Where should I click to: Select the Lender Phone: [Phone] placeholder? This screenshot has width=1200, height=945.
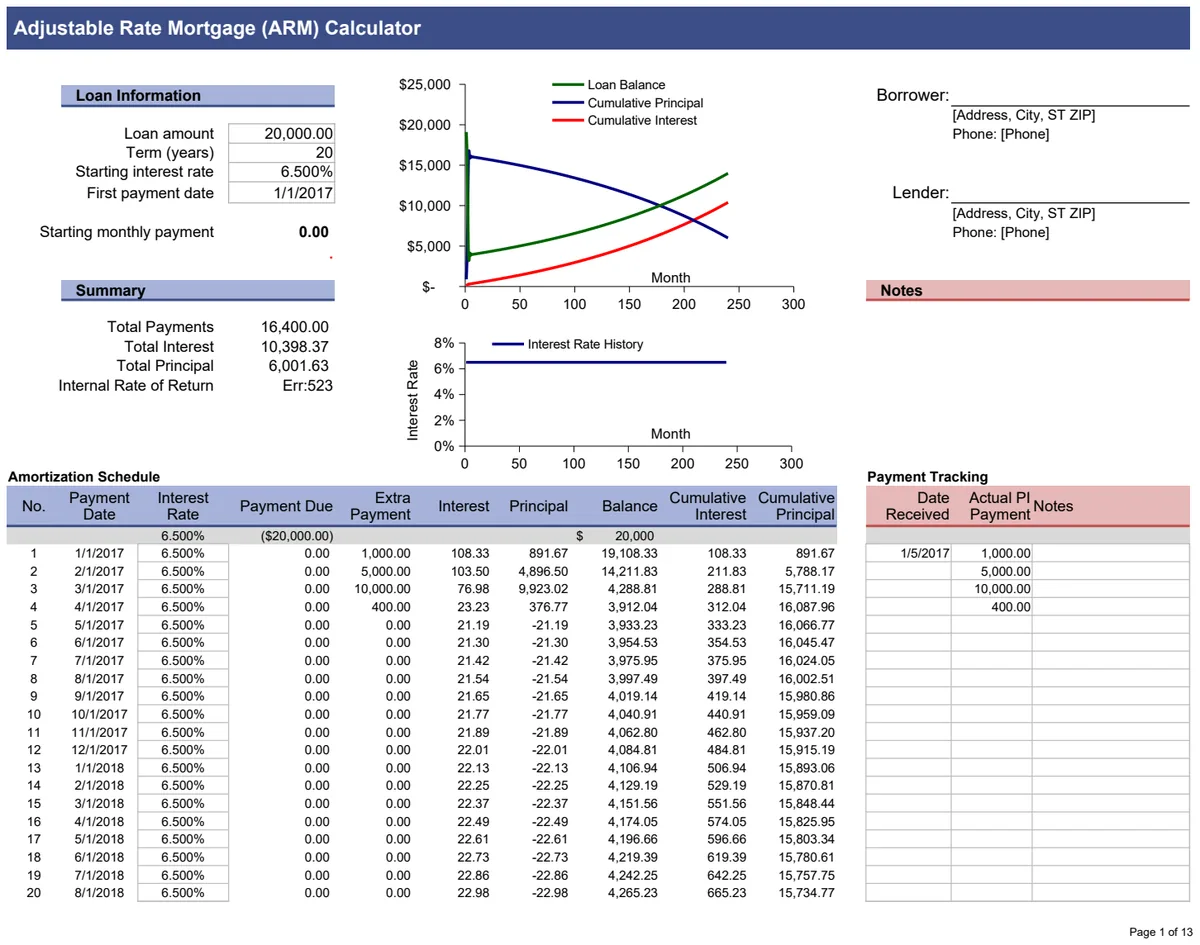[1001, 233]
